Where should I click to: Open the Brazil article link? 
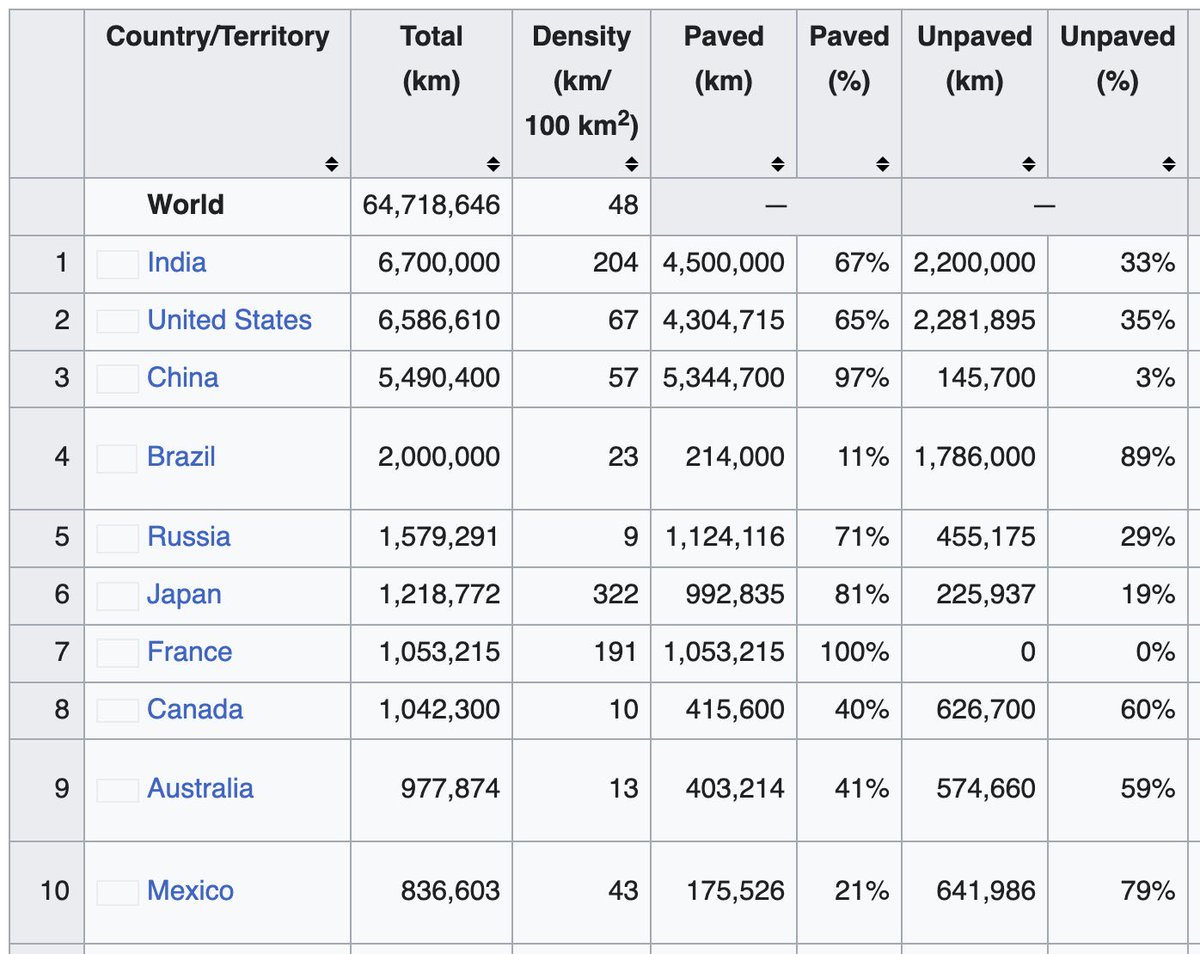[181, 457]
